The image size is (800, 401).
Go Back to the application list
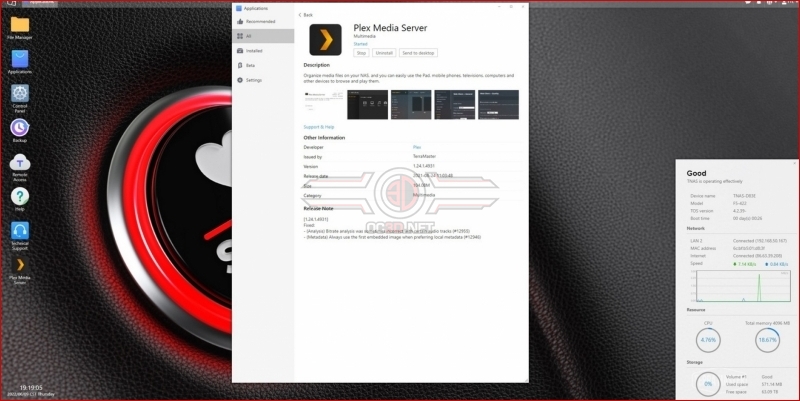tap(306, 15)
